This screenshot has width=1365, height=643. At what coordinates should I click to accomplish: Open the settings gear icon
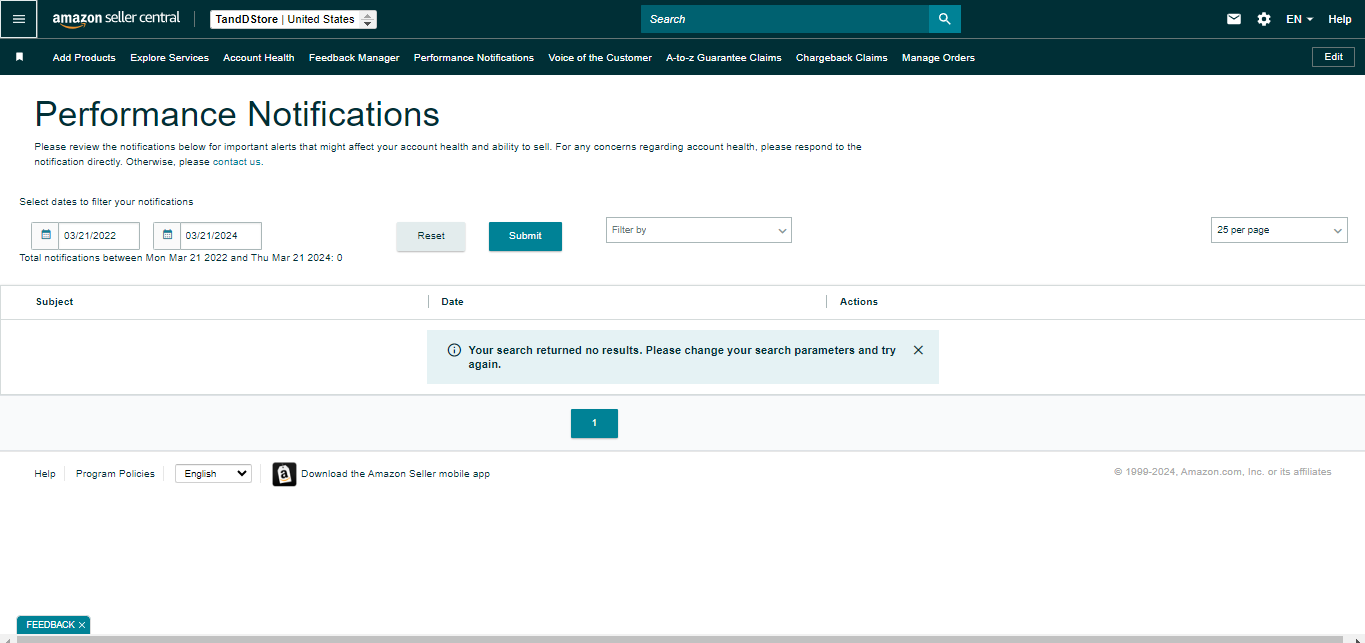click(1264, 19)
